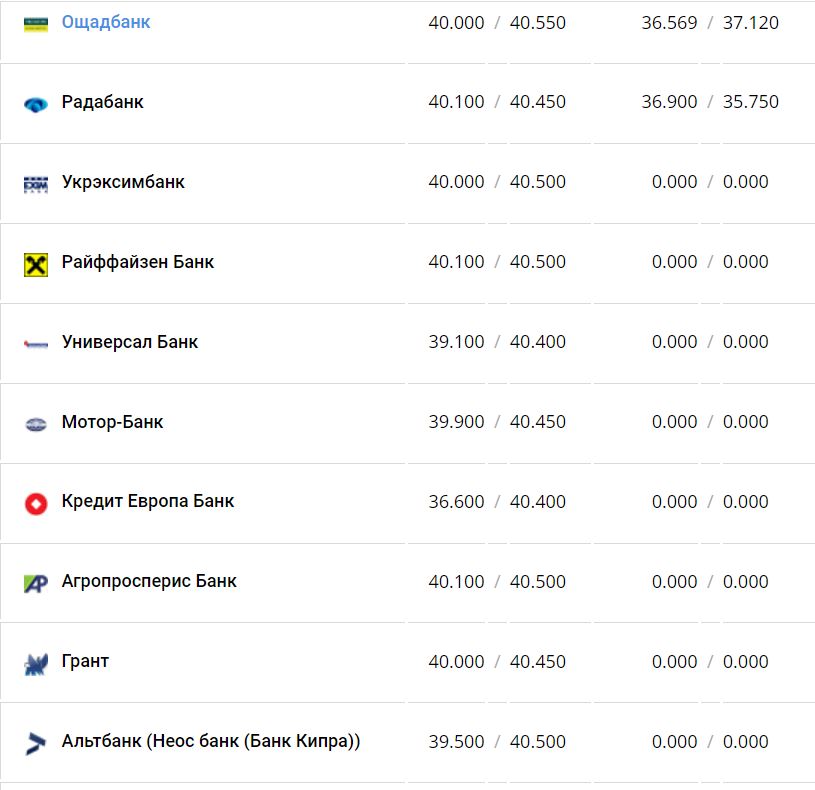Open the Ощадбанк link

pyautogui.click(x=106, y=22)
